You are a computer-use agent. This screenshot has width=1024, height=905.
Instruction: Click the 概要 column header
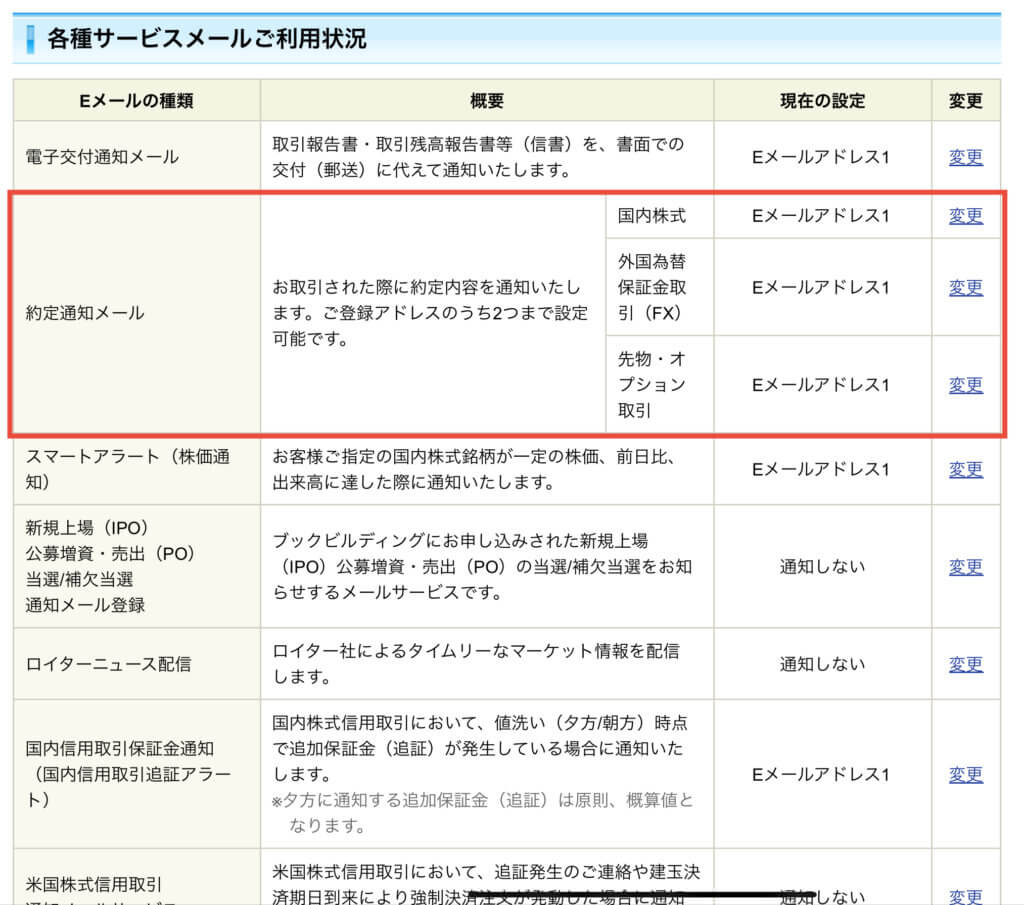tap(487, 100)
